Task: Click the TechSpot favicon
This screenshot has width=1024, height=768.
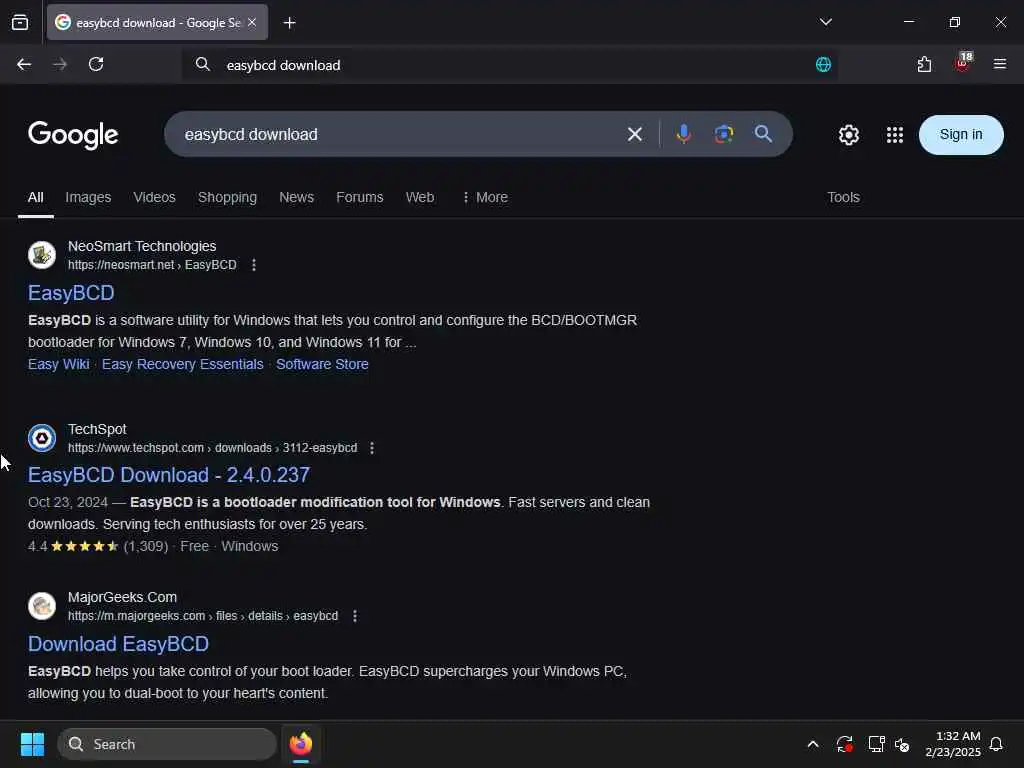Action: [42, 438]
